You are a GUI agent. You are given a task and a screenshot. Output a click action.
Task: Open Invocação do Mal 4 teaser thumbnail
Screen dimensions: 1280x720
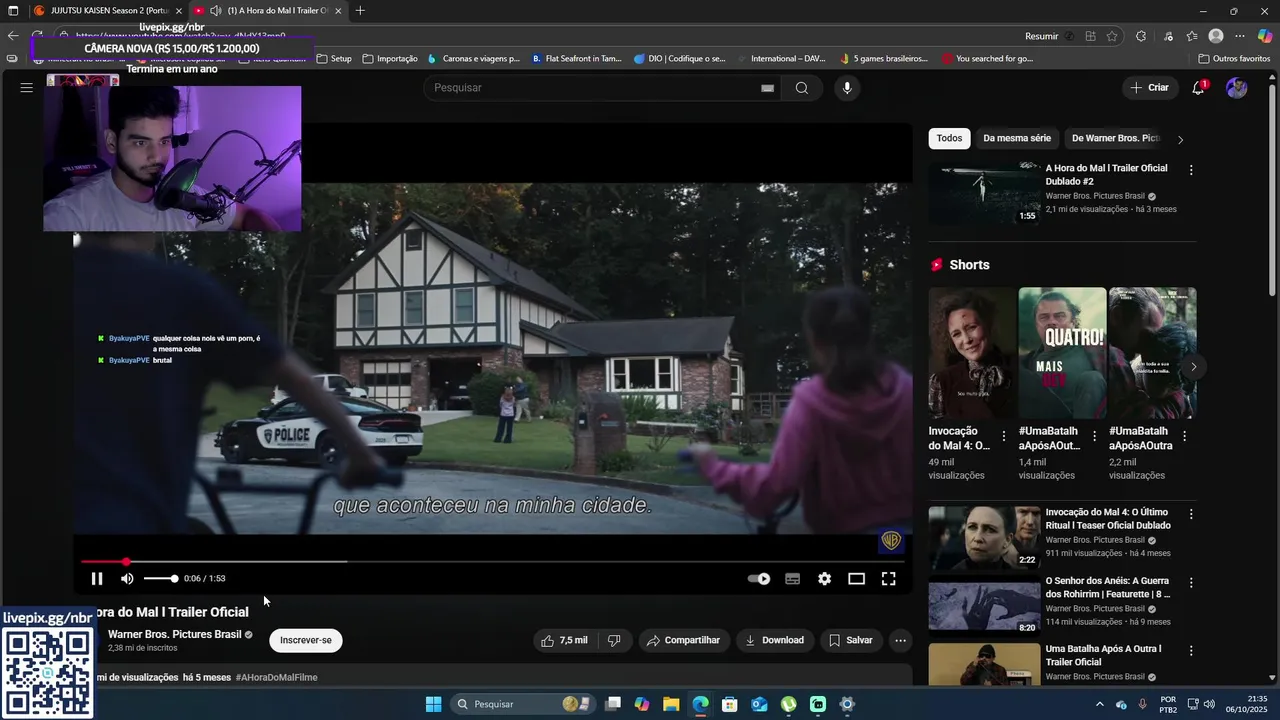click(x=984, y=537)
